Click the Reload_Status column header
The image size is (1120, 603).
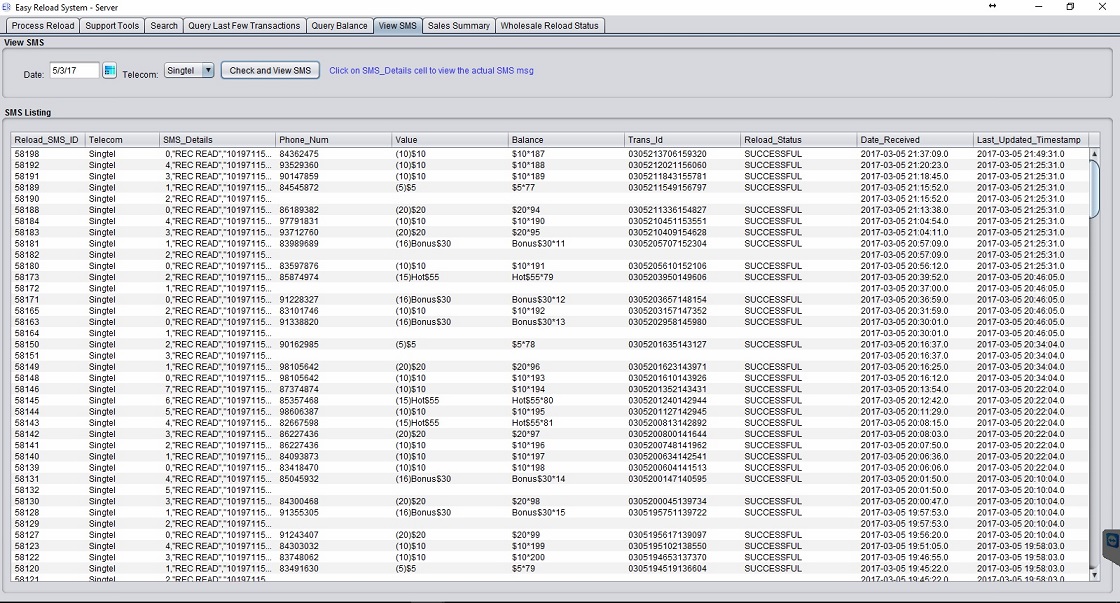(x=799, y=140)
